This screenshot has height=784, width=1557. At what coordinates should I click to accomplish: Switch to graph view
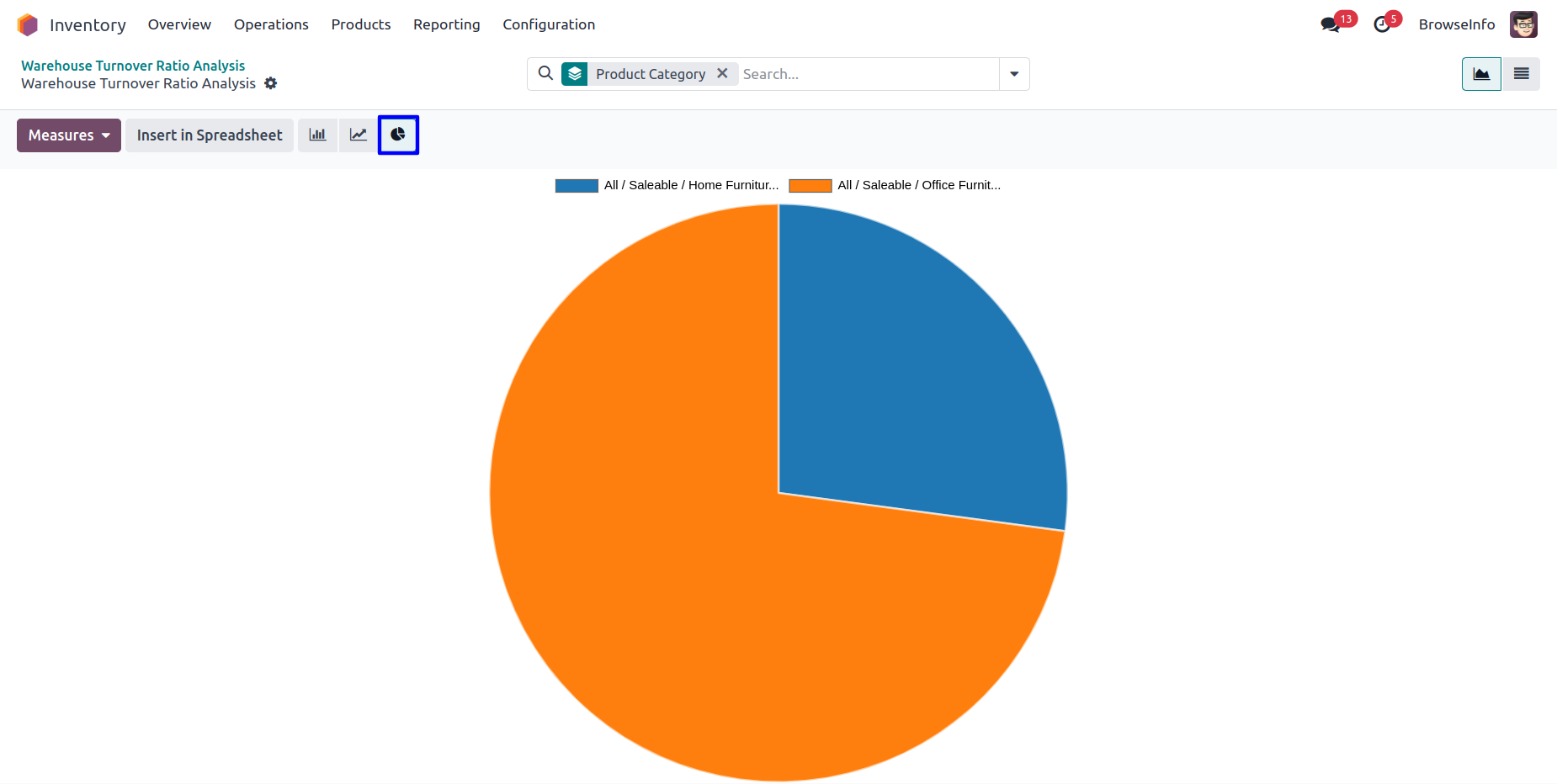[x=1481, y=74]
